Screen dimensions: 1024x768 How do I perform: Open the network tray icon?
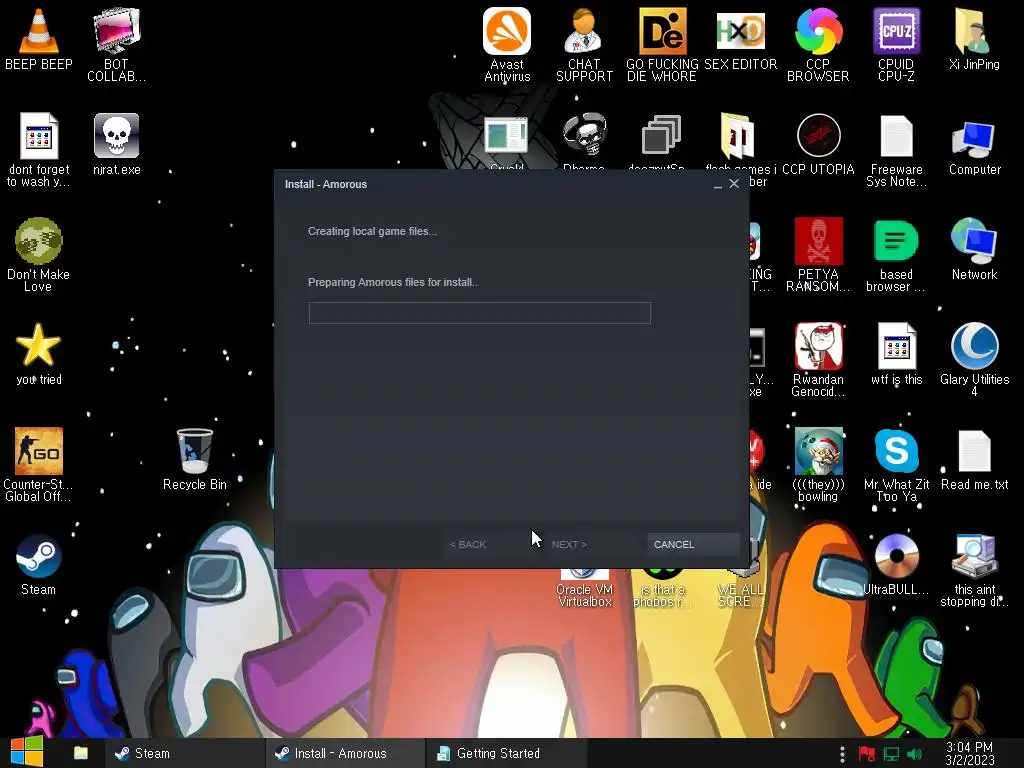click(891, 754)
